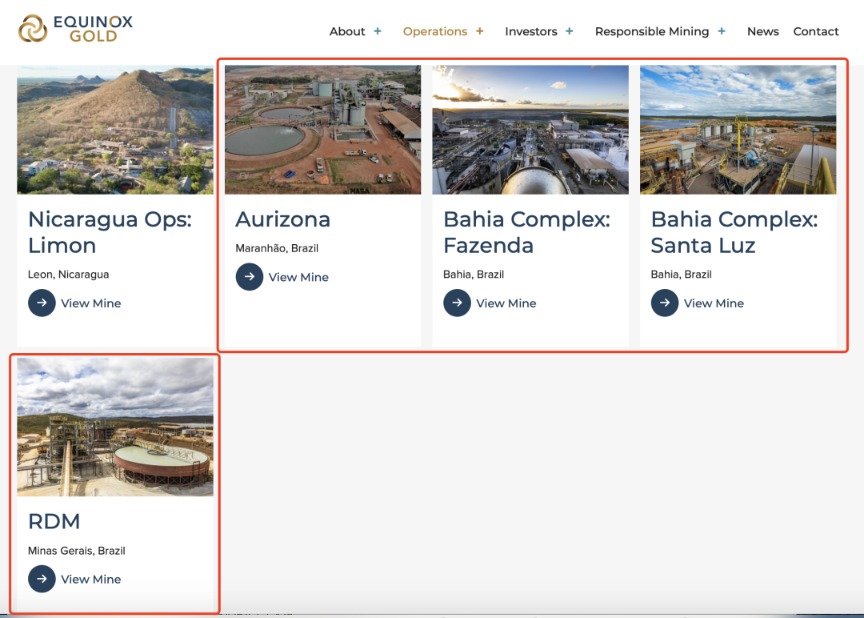Select the Aurizona heading link

282,219
